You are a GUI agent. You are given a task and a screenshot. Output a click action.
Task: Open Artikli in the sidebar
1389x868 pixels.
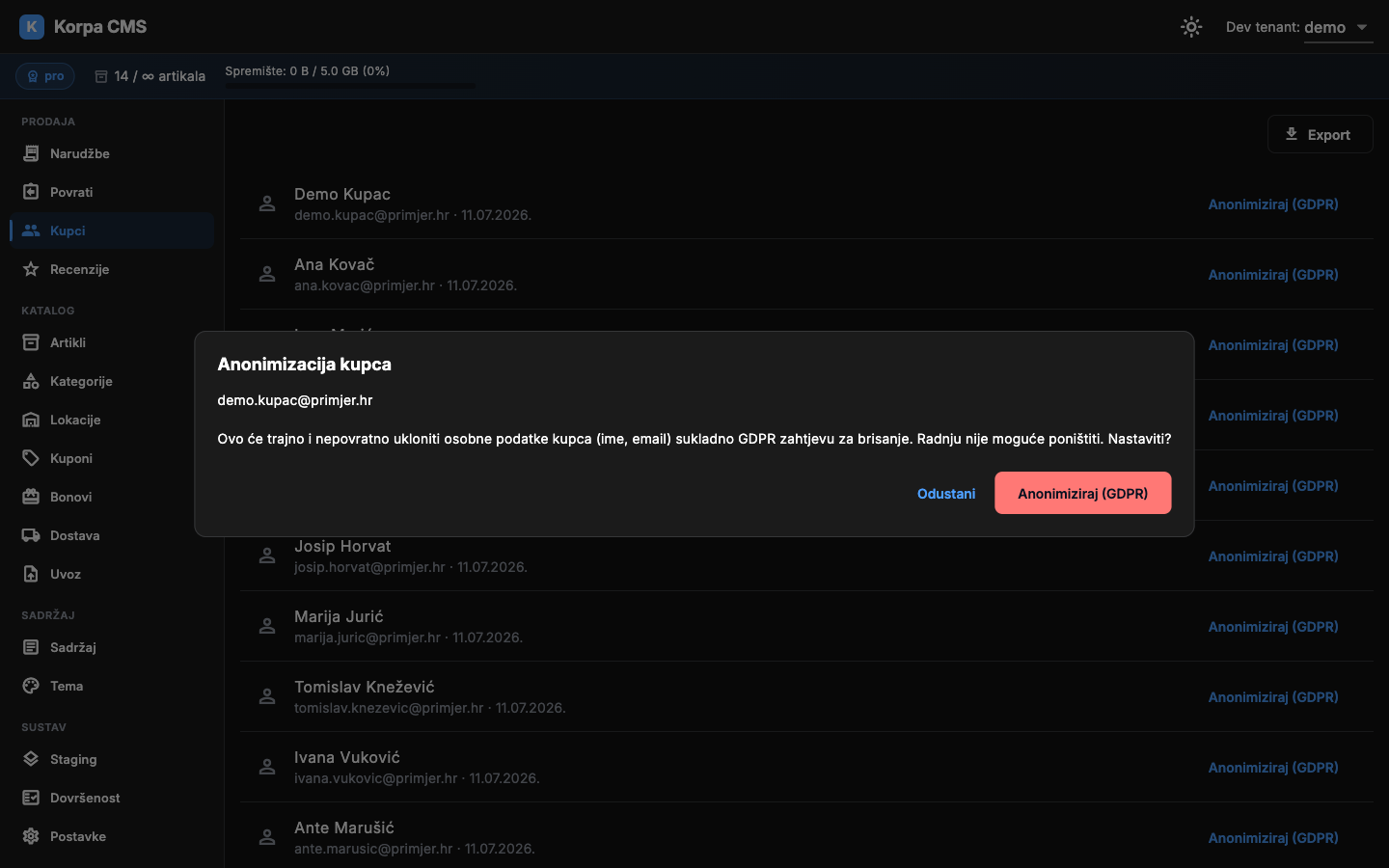112,342
